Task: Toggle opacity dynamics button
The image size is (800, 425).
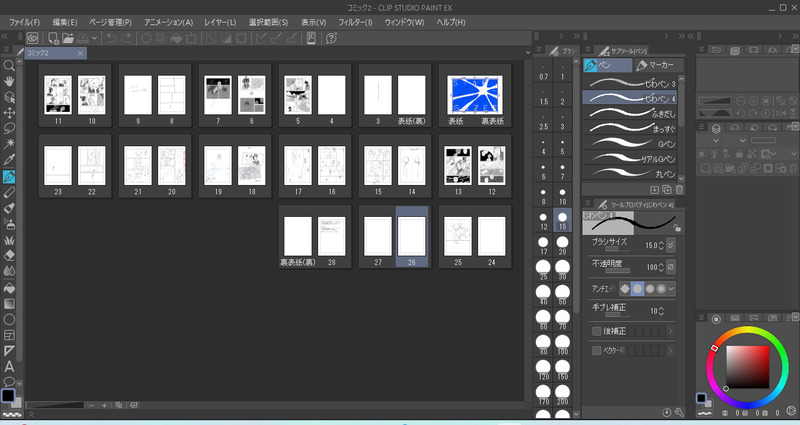Action: point(671,267)
